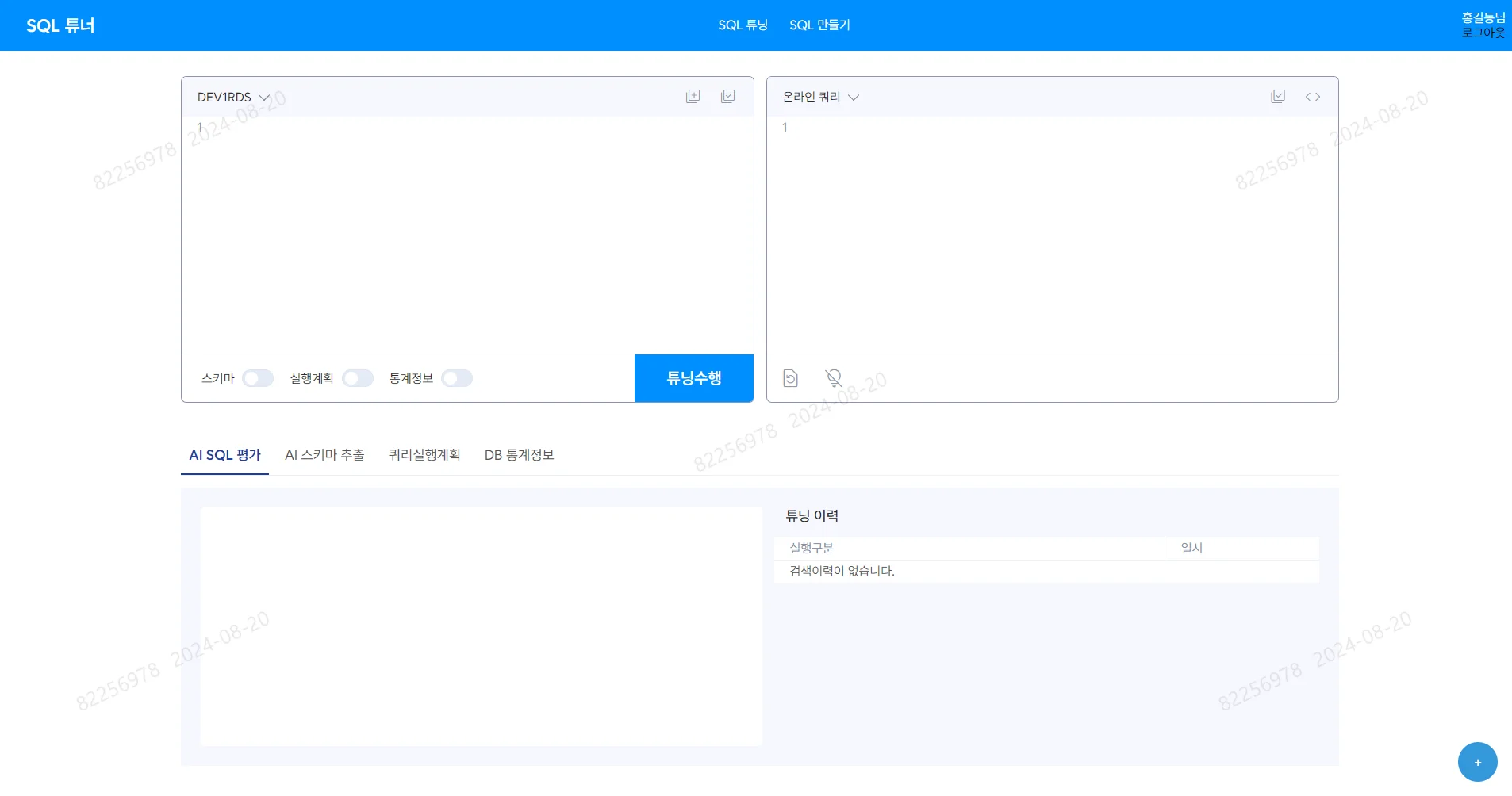1512x796 pixels.
Task: Switch to the AI 스키마 추출 tab
Action: [324, 454]
